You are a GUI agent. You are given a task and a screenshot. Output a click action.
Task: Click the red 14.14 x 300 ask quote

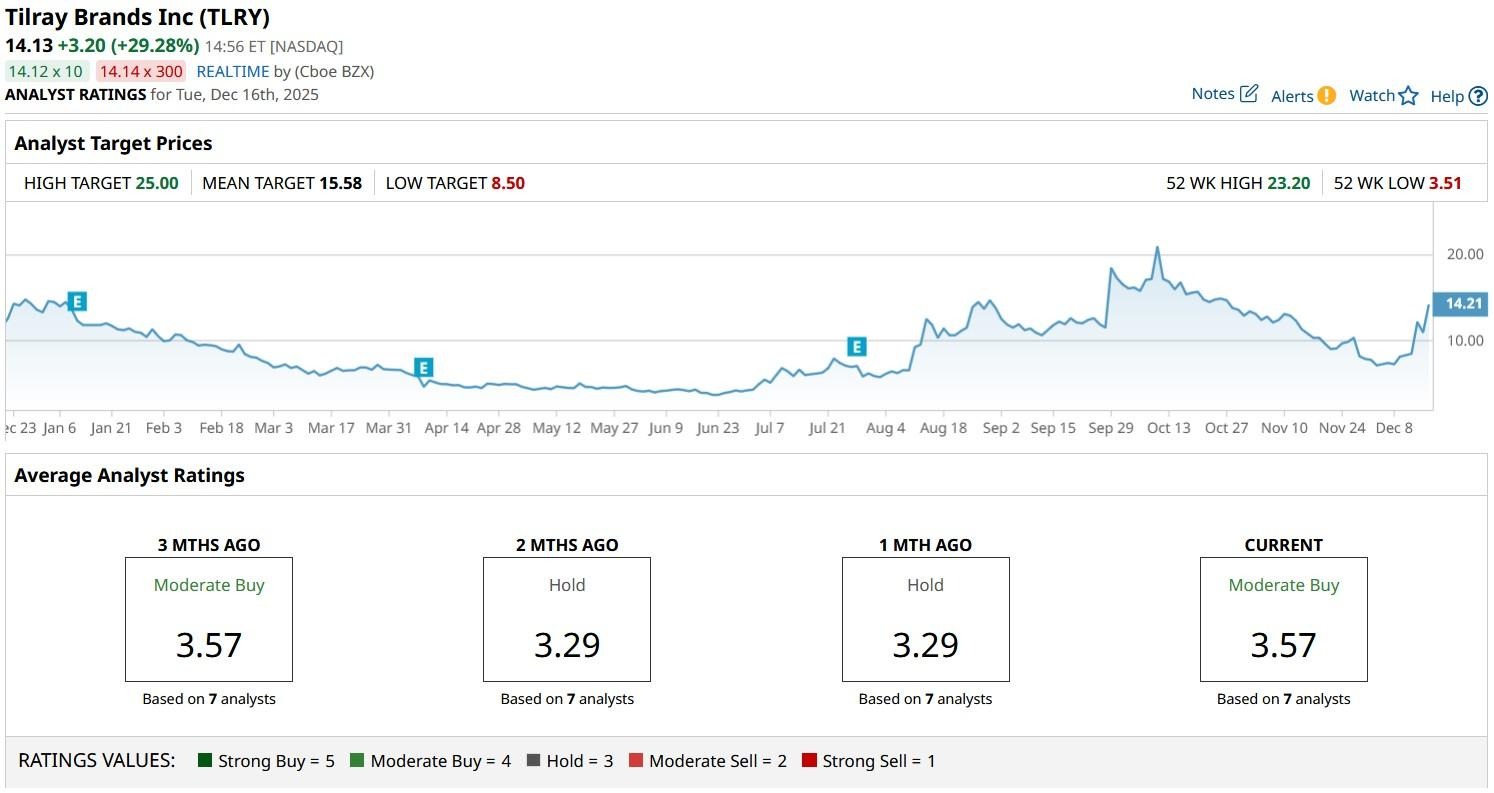tap(141, 71)
